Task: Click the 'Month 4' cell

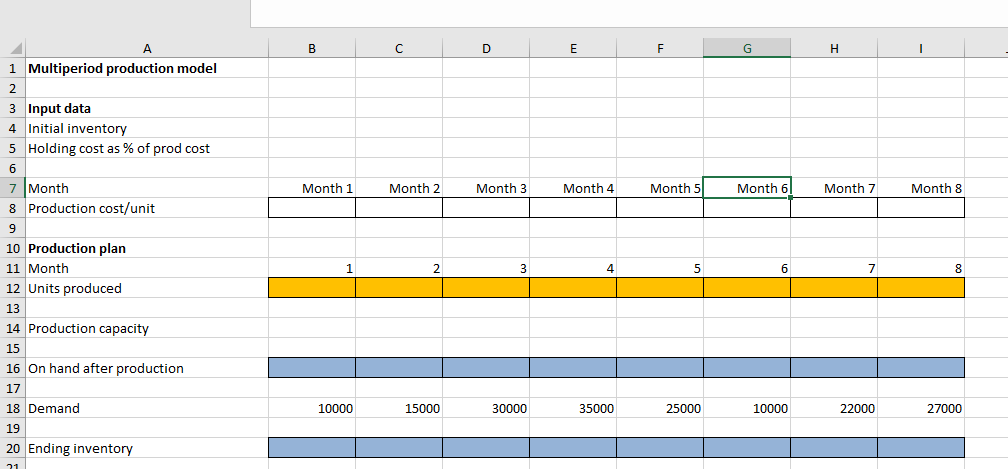Action: 573,188
